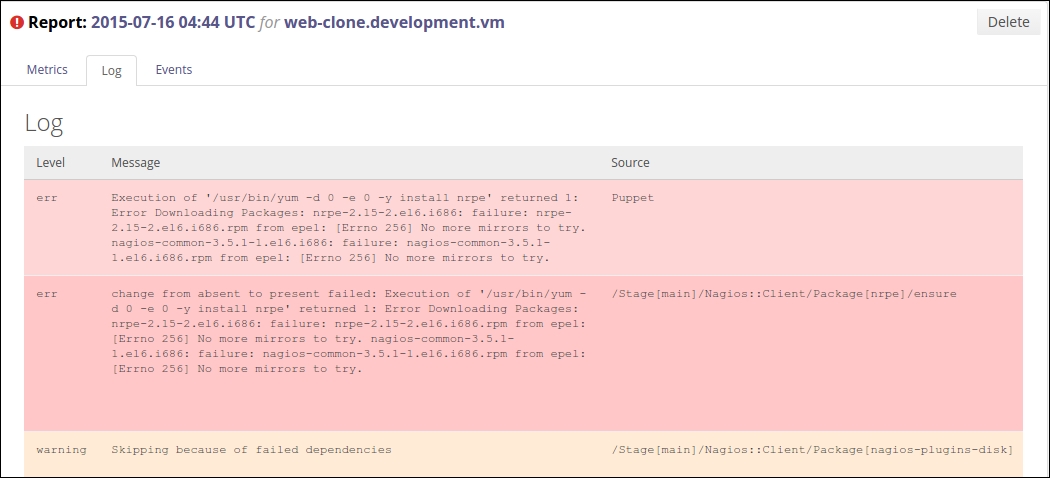This screenshot has width=1050, height=478.
Task: Click the Source column header
Action: pos(630,162)
